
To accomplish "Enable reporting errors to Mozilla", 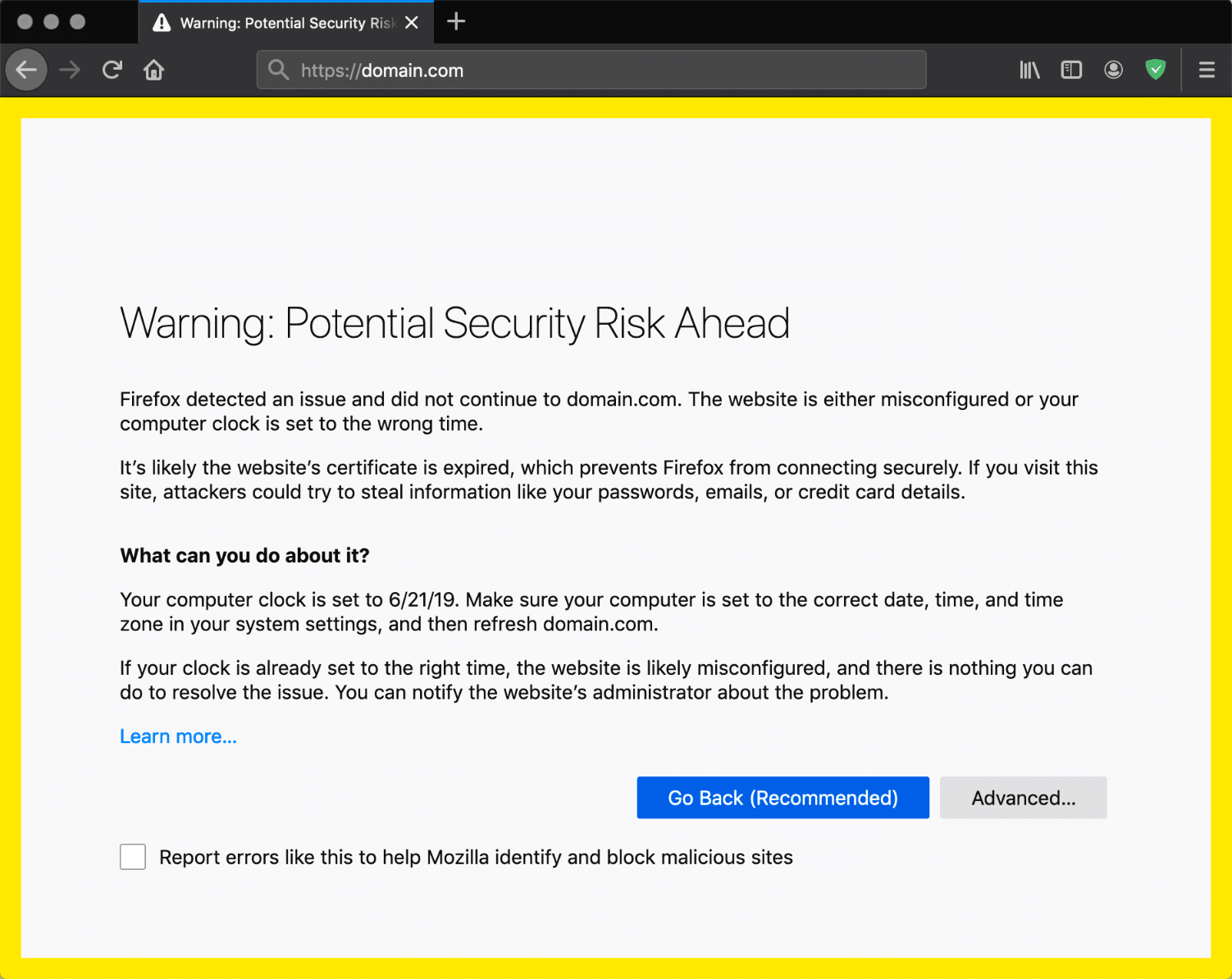I will pos(132,856).
